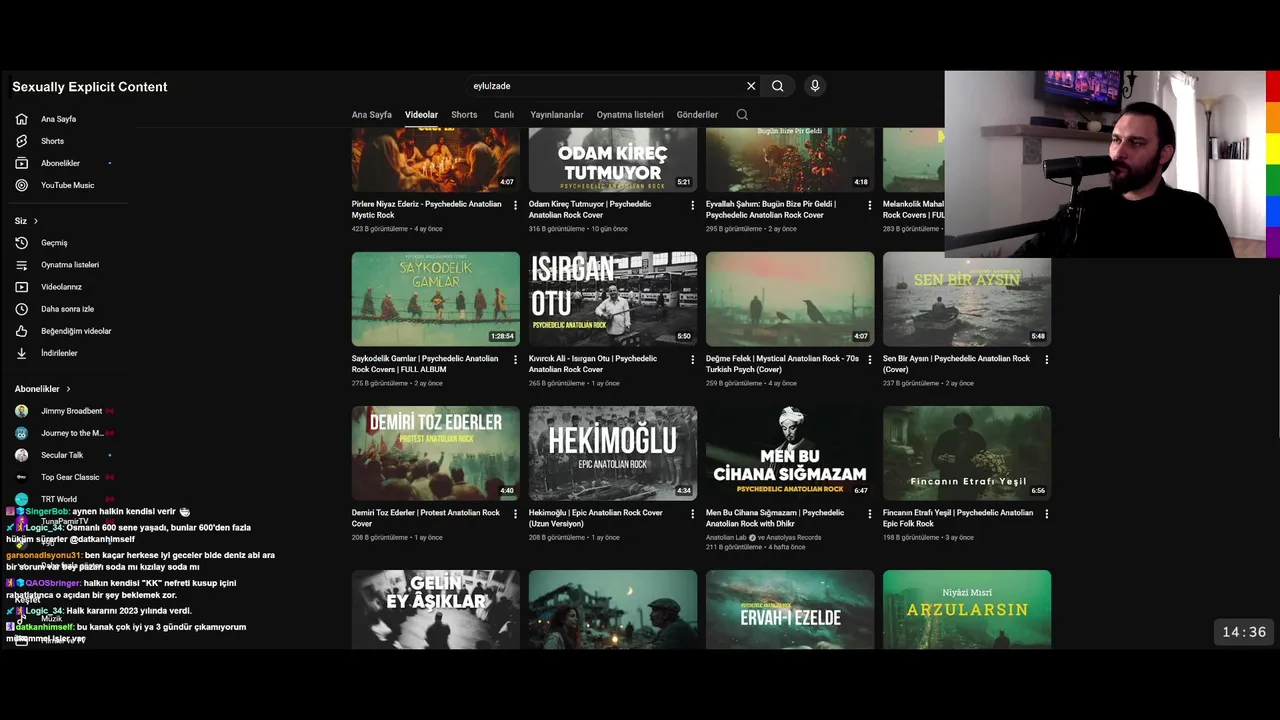Open Journey to the M... subscription
This screenshot has height=720, width=1280.
(x=71, y=433)
